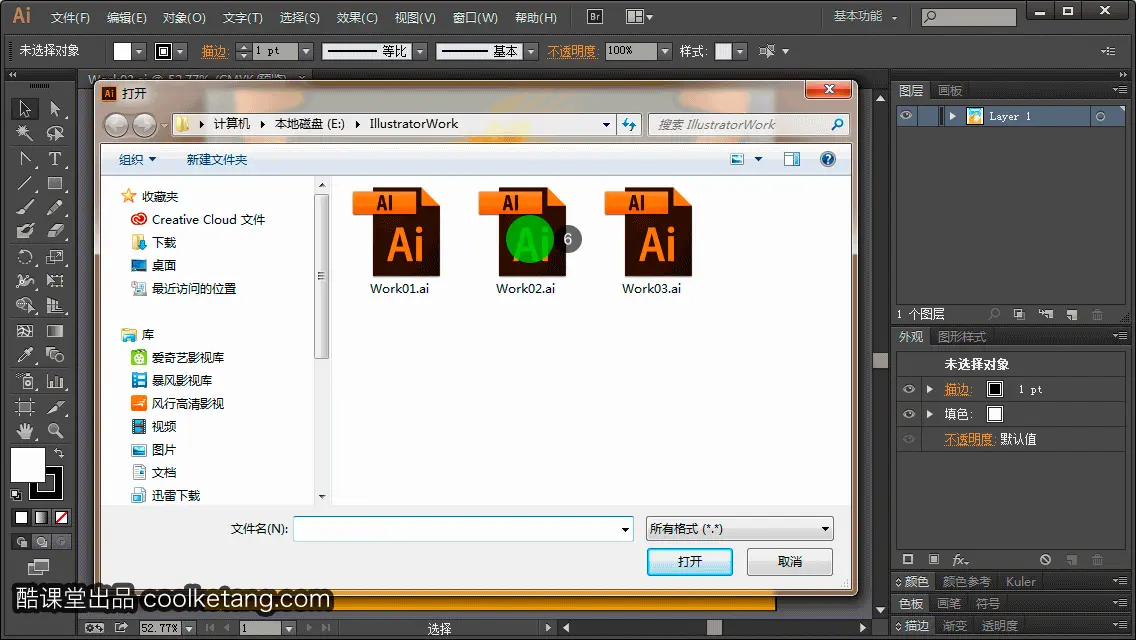The width and height of the screenshot is (1136, 640).
Task: Click the 文件名 input field
Action: click(463, 529)
